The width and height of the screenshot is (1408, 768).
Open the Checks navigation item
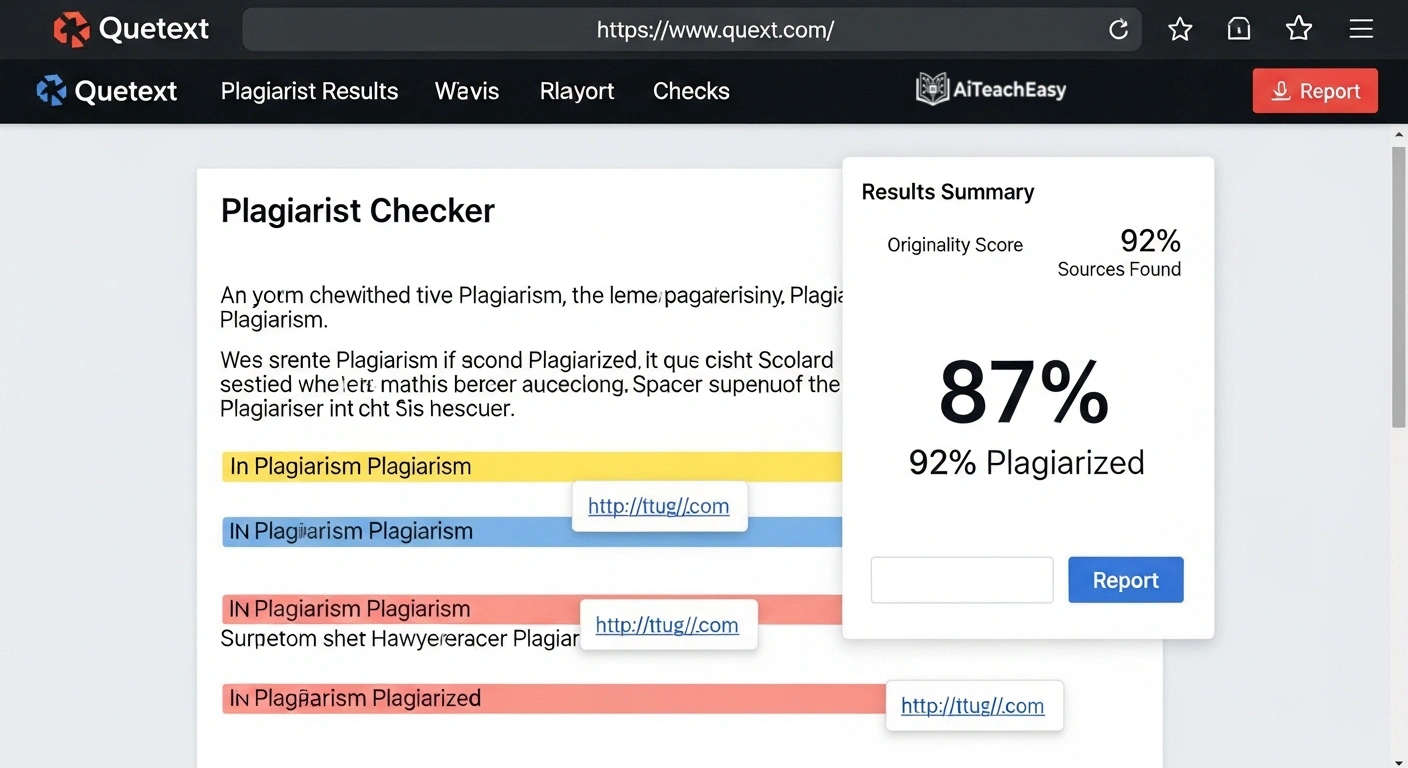(691, 90)
